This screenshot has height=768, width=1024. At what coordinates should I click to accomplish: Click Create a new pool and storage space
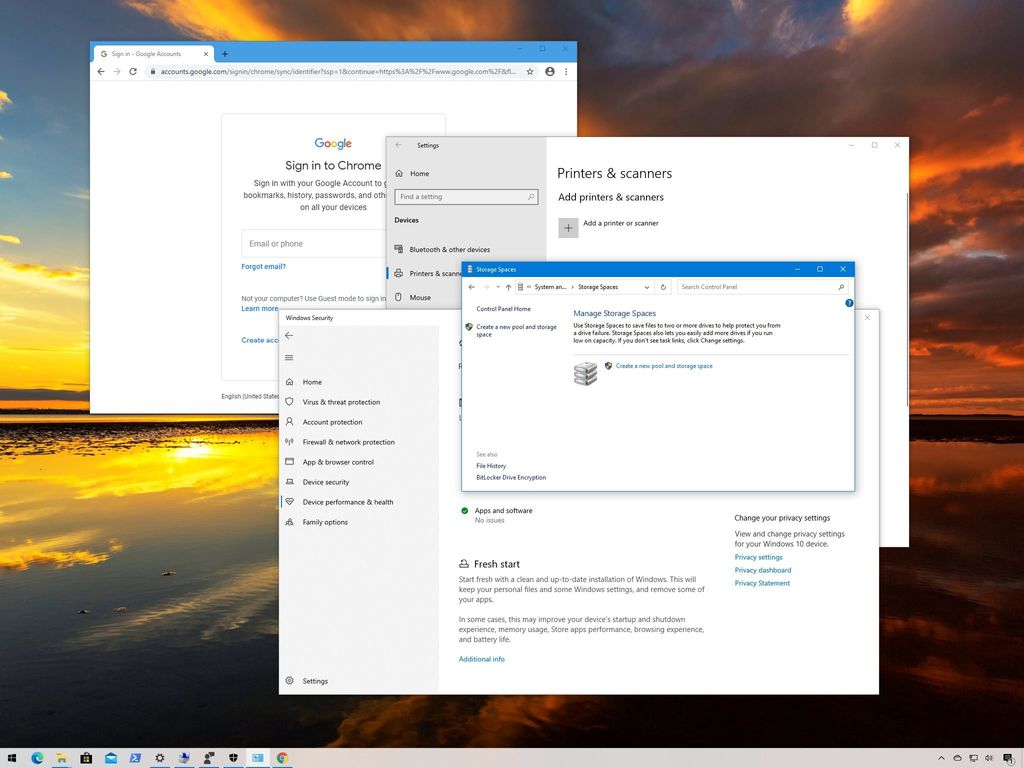tap(660, 366)
